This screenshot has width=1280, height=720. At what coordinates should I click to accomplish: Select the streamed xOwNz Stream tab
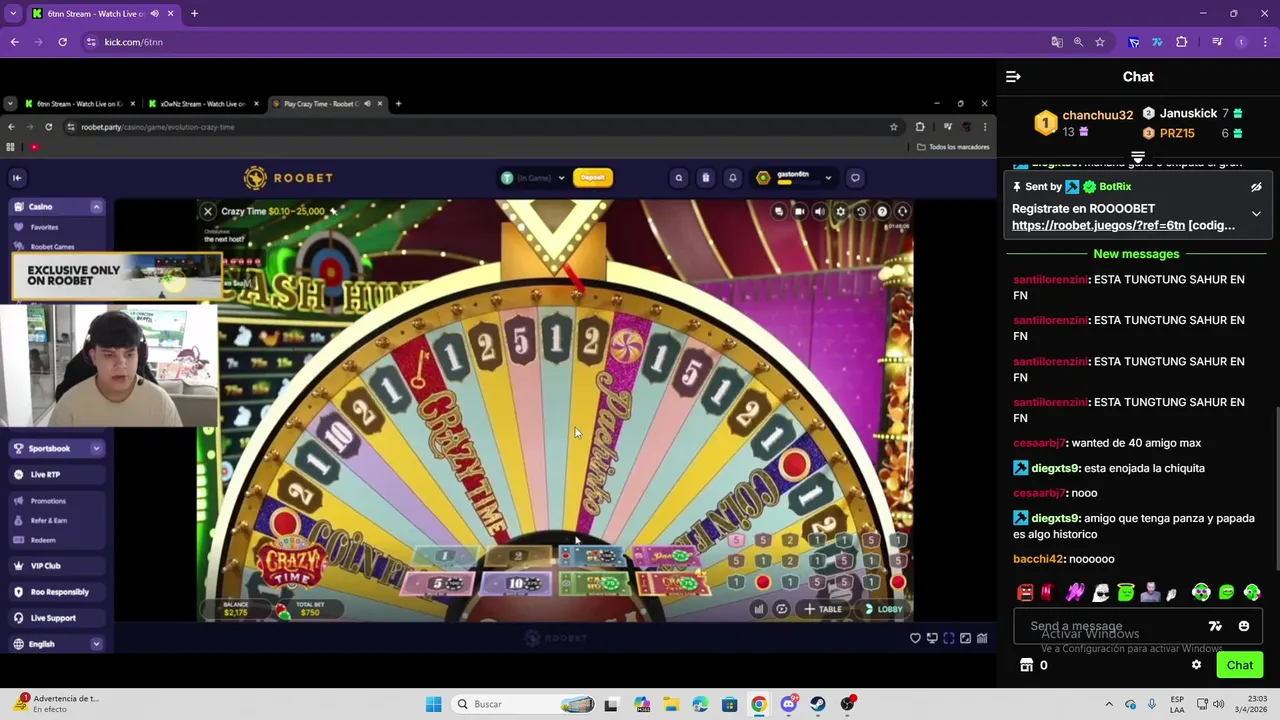tap(203, 104)
